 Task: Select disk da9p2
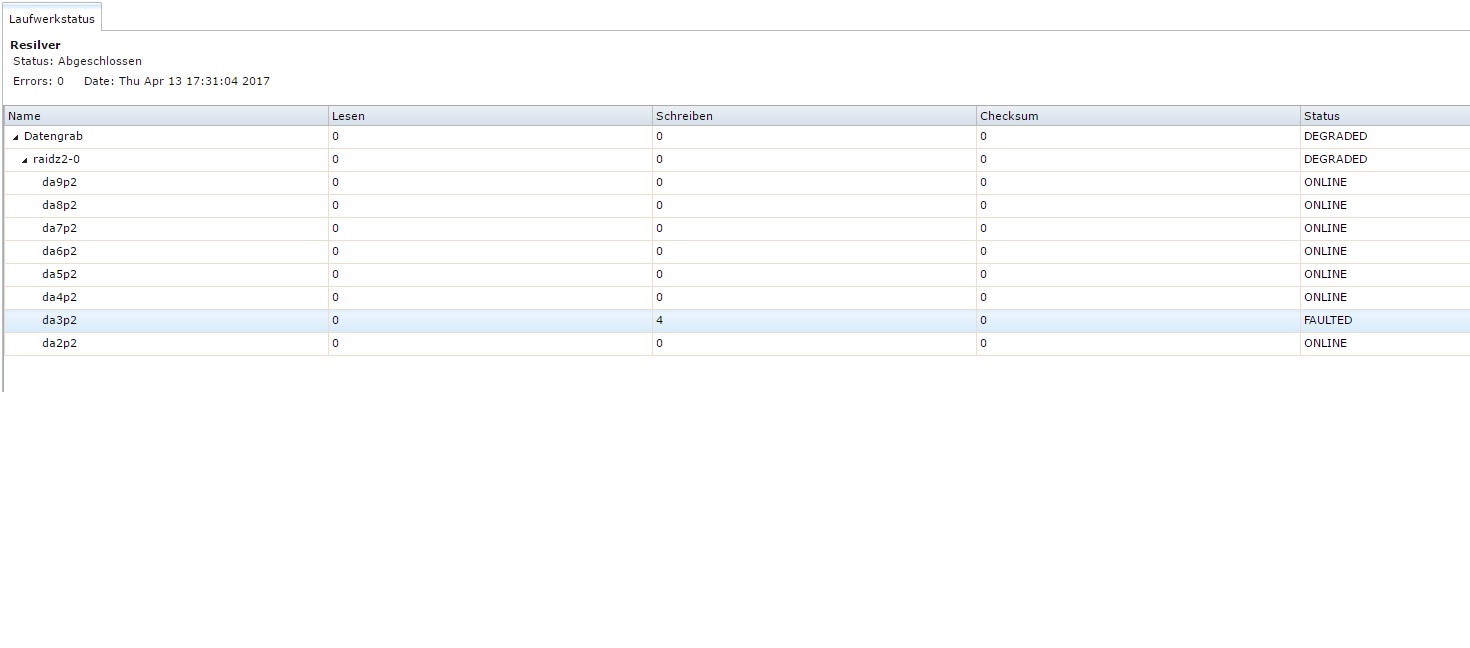[59, 182]
